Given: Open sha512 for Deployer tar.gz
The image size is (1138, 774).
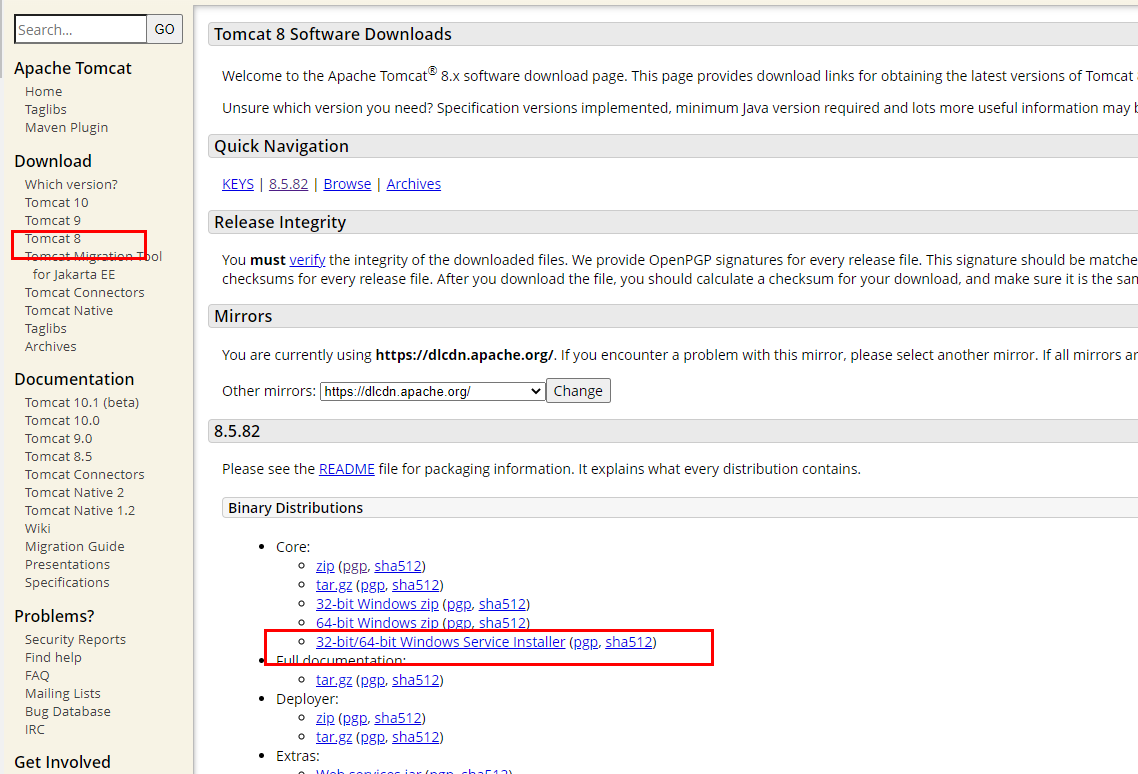Looking at the screenshot, I should 416,737.
